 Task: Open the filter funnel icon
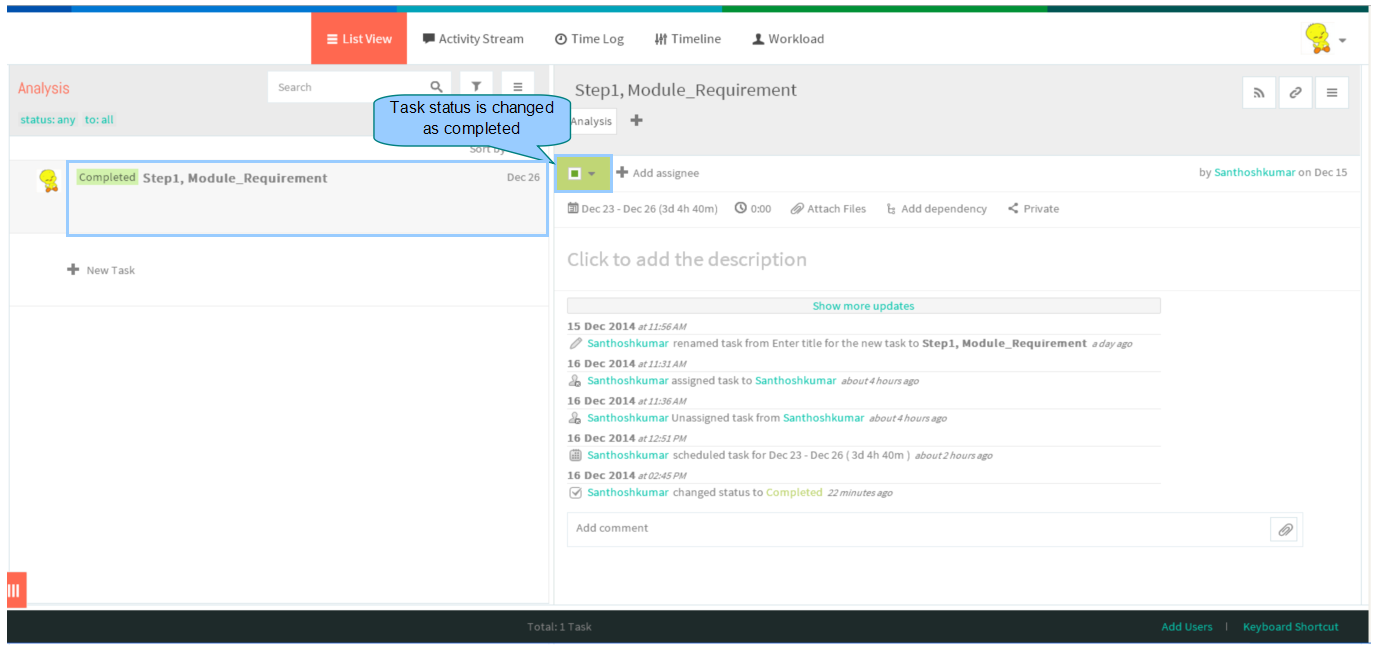pyautogui.click(x=476, y=87)
